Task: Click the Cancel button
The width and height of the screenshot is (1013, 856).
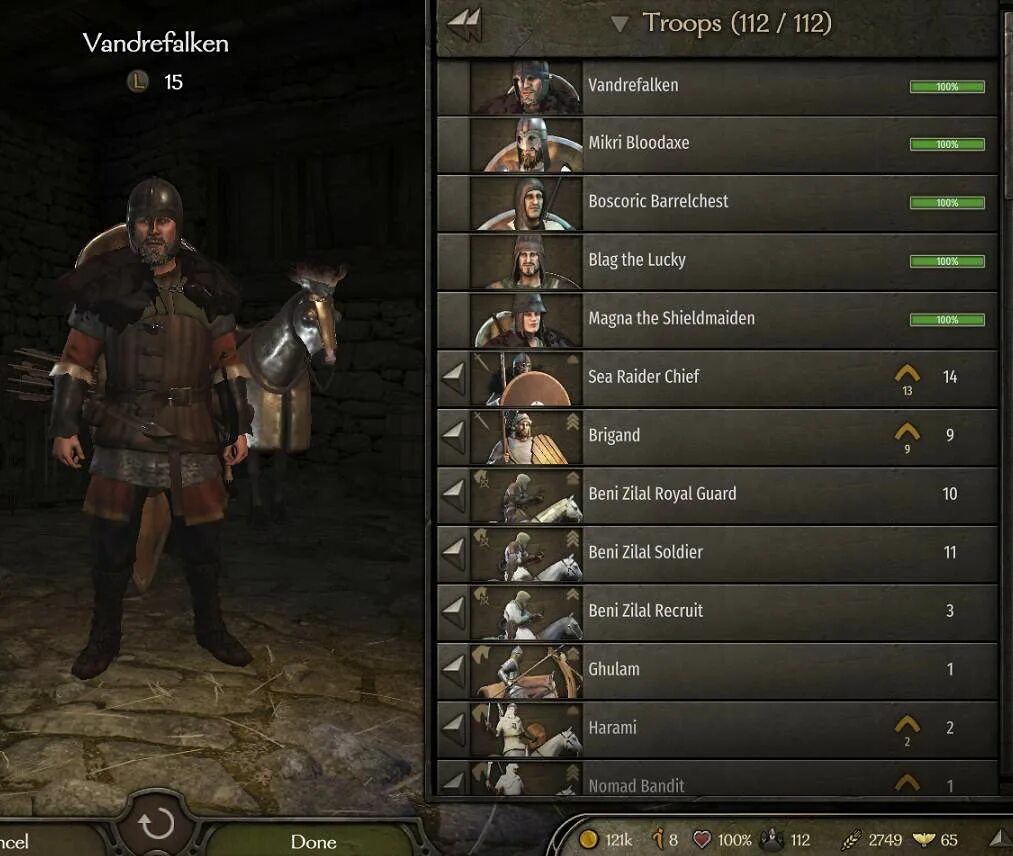Action: click(14, 841)
